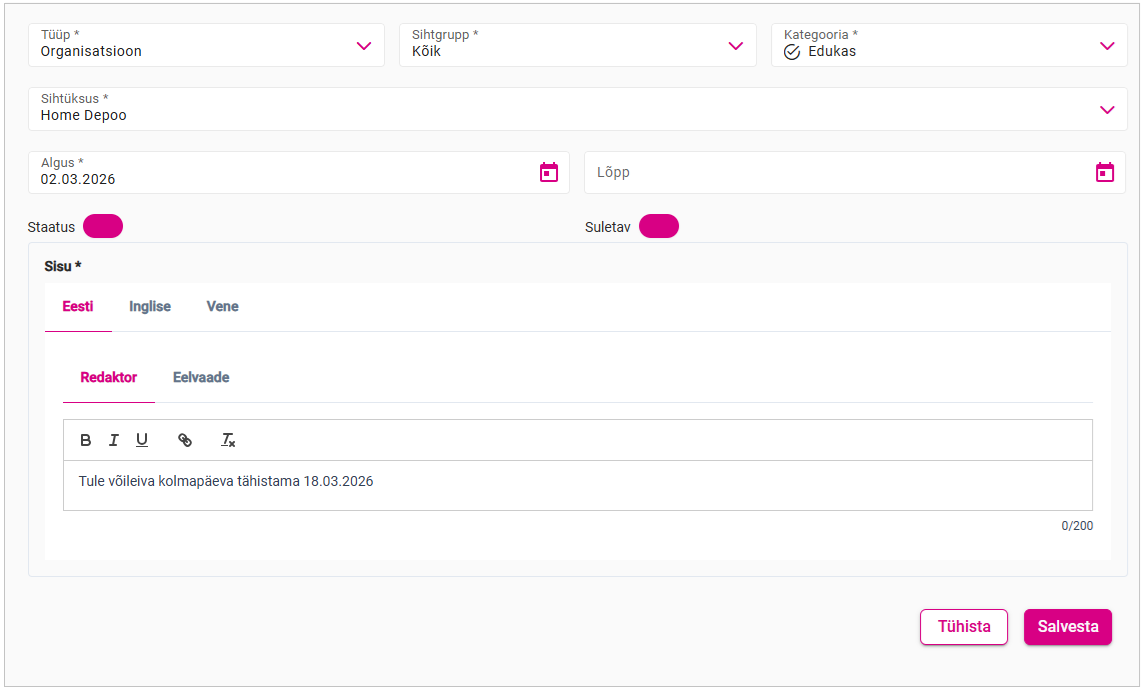Apply bold formatting in editor toolbar
Image resolution: width=1147 pixels, height=690 pixels.
(86, 440)
